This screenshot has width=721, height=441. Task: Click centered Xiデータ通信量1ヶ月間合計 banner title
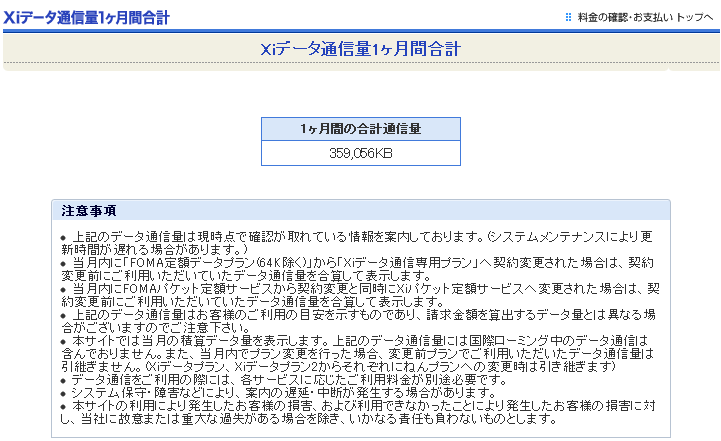click(360, 49)
